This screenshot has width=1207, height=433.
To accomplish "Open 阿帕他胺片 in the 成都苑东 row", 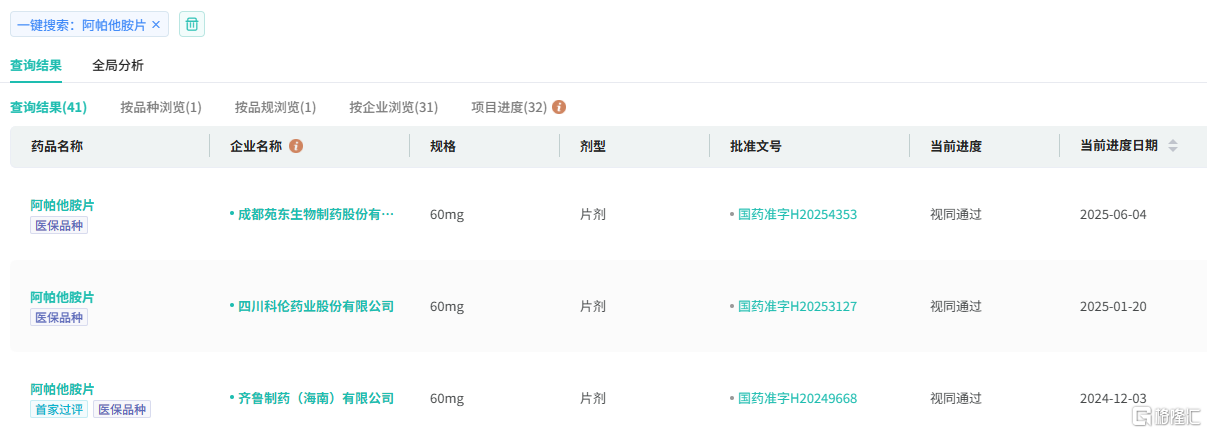I will point(62,205).
